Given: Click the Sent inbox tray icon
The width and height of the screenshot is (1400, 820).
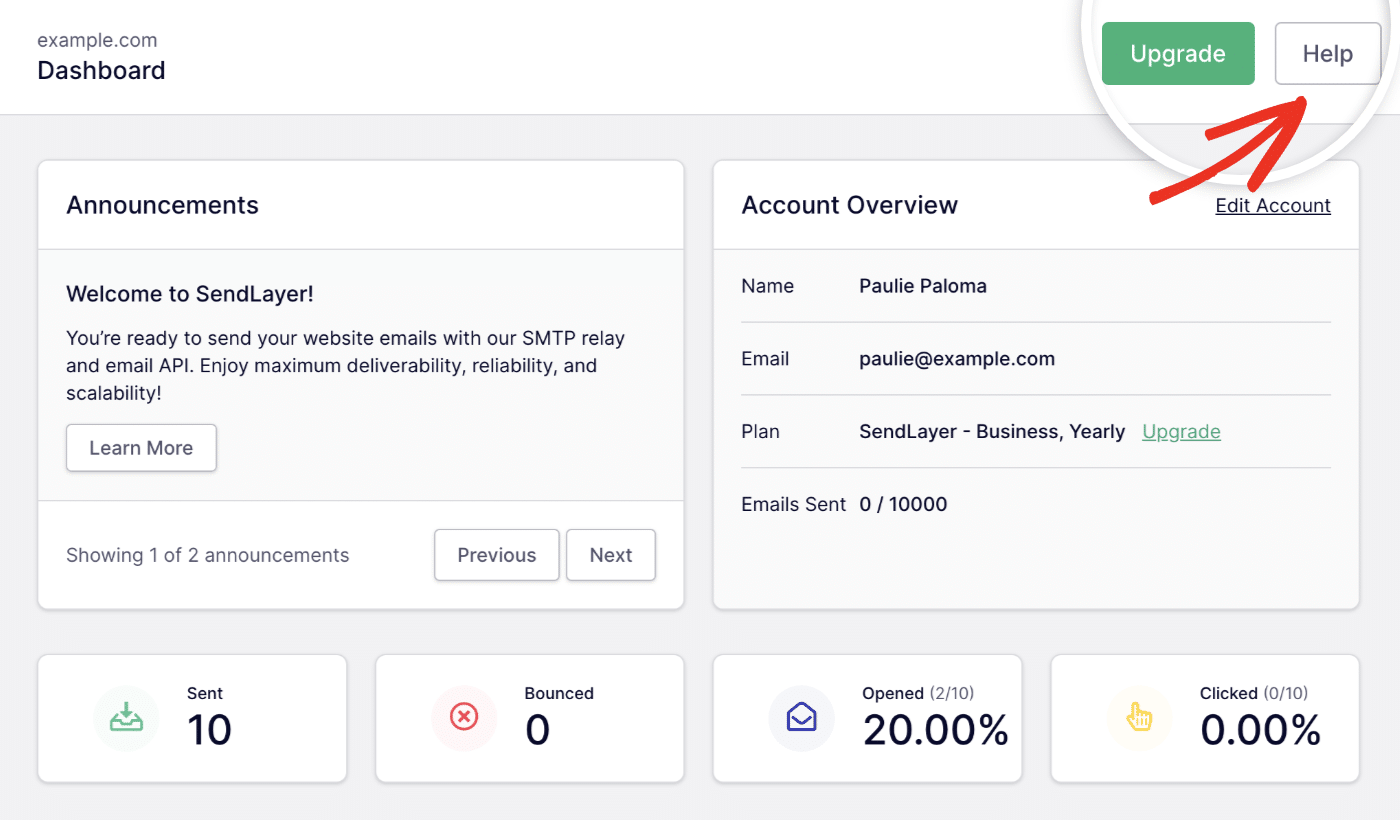Looking at the screenshot, I should (126, 717).
